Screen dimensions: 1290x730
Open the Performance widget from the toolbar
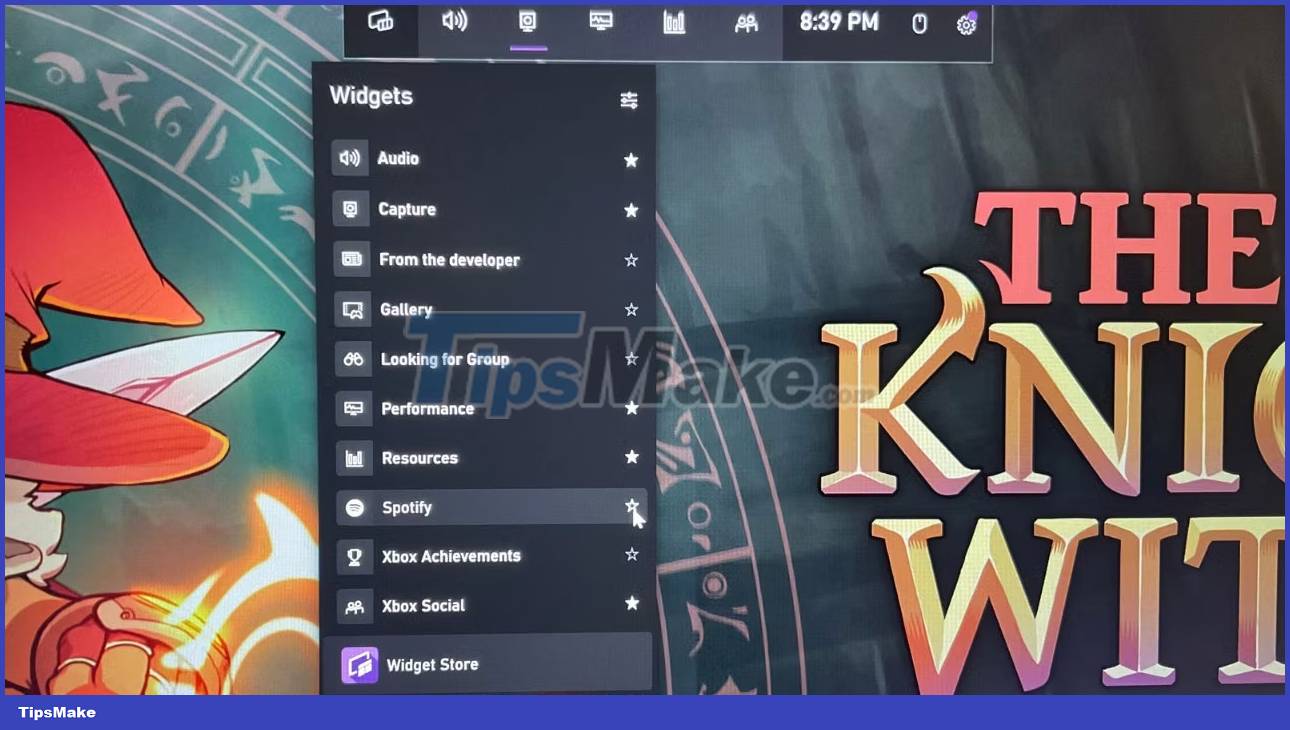coord(601,22)
